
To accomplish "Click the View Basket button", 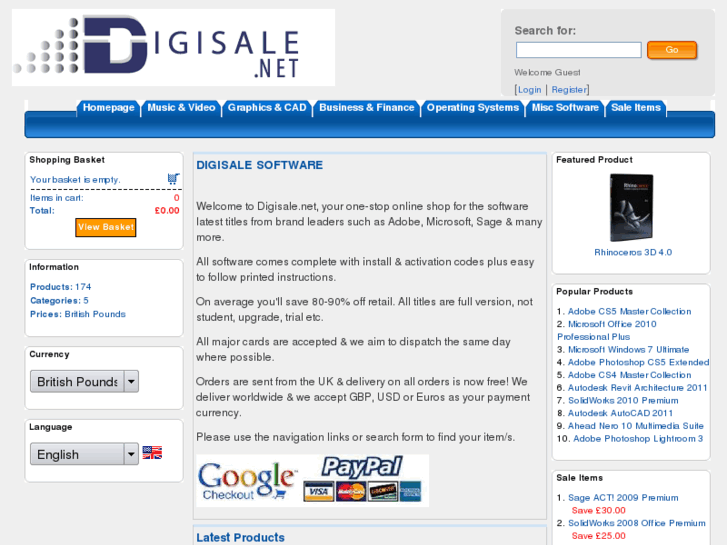I will 106,227.
